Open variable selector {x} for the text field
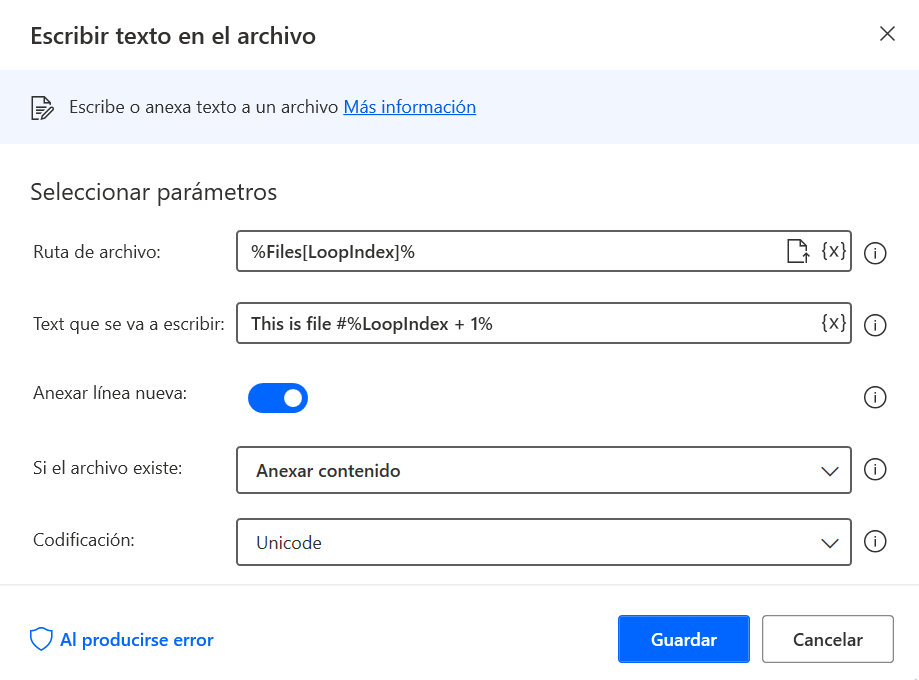The height and width of the screenshot is (680, 919). click(x=831, y=324)
